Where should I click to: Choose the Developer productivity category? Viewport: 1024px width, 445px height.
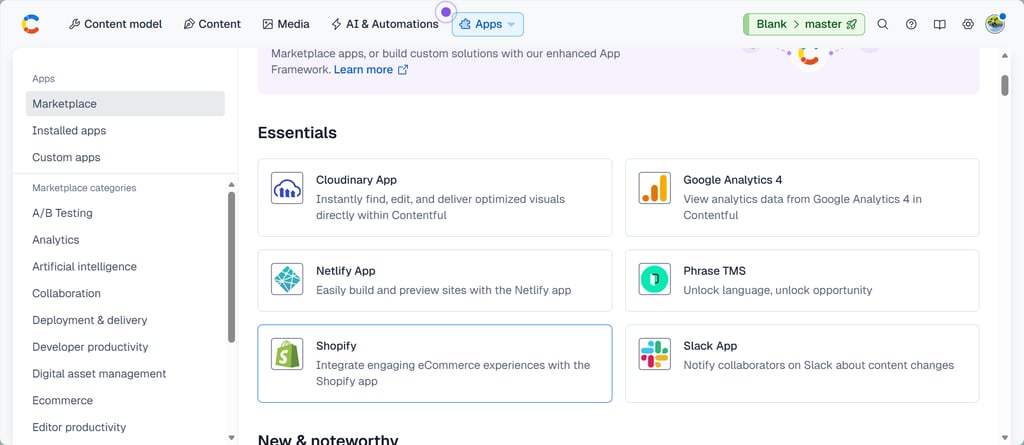click(x=90, y=347)
